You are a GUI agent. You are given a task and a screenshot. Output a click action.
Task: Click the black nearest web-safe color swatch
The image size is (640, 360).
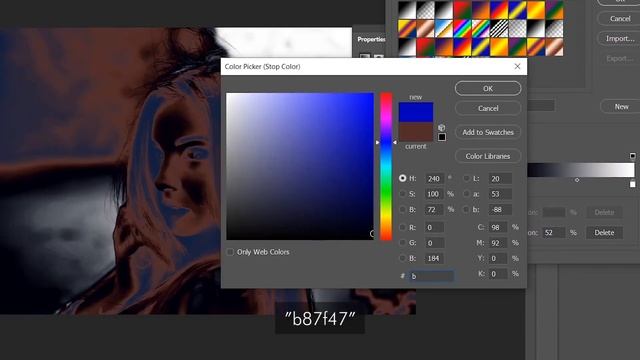(442, 137)
